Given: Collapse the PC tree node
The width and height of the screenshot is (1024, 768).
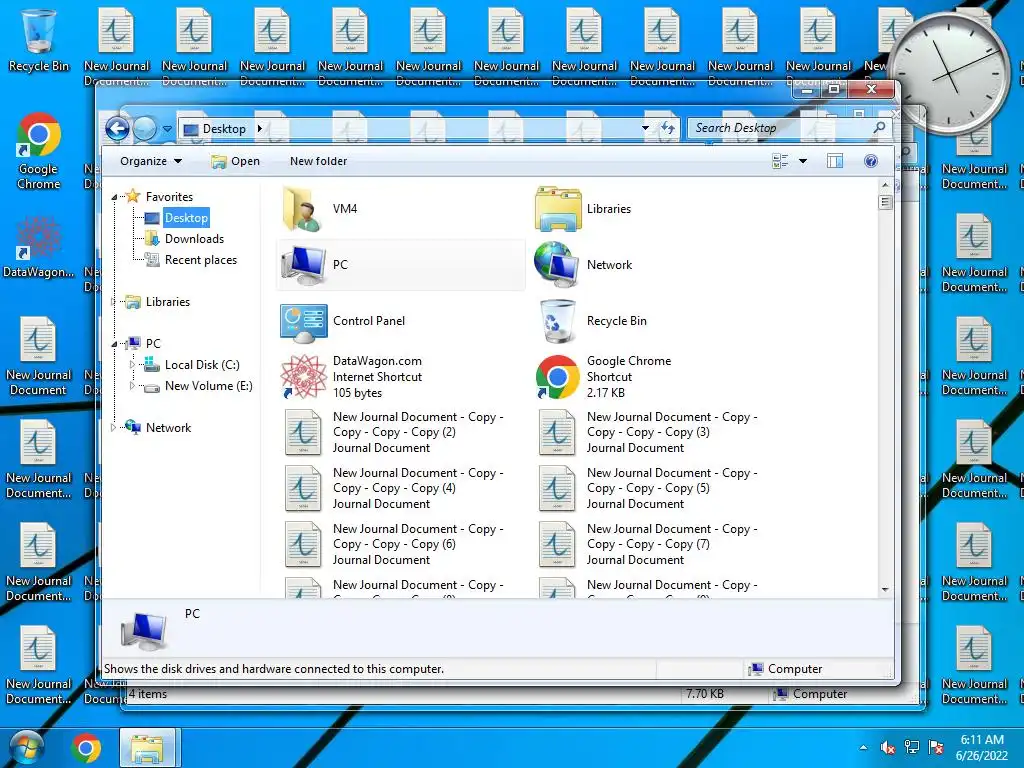Looking at the screenshot, I should pyautogui.click(x=114, y=344).
